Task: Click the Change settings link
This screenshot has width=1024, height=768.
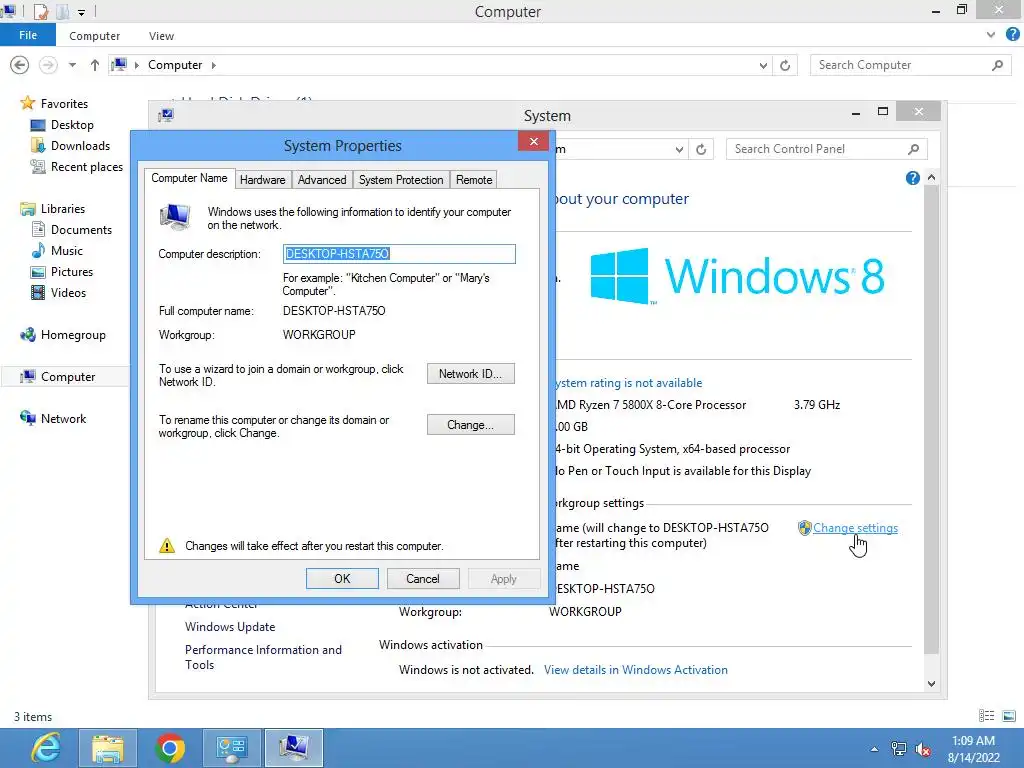Action: 855,528
